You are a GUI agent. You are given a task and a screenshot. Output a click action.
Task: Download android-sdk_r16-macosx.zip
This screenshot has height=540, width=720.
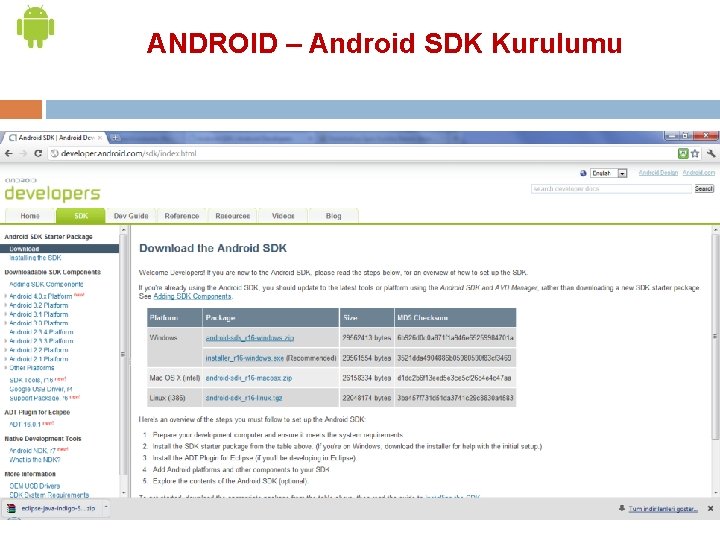click(x=249, y=378)
